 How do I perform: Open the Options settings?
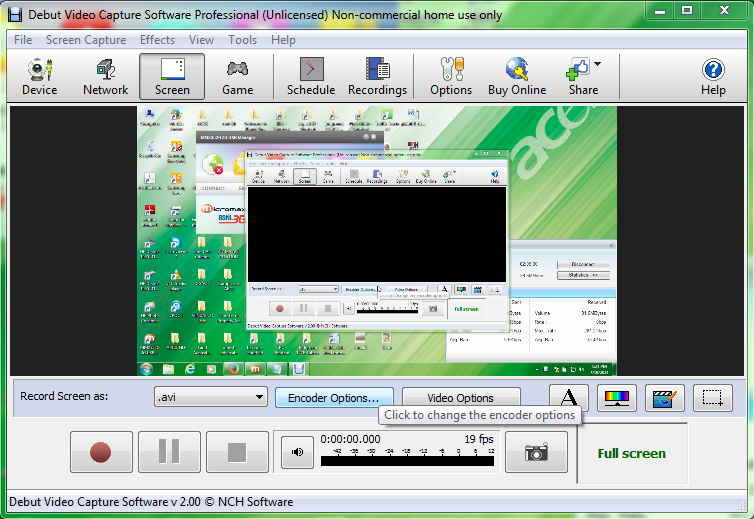(451, 77)
